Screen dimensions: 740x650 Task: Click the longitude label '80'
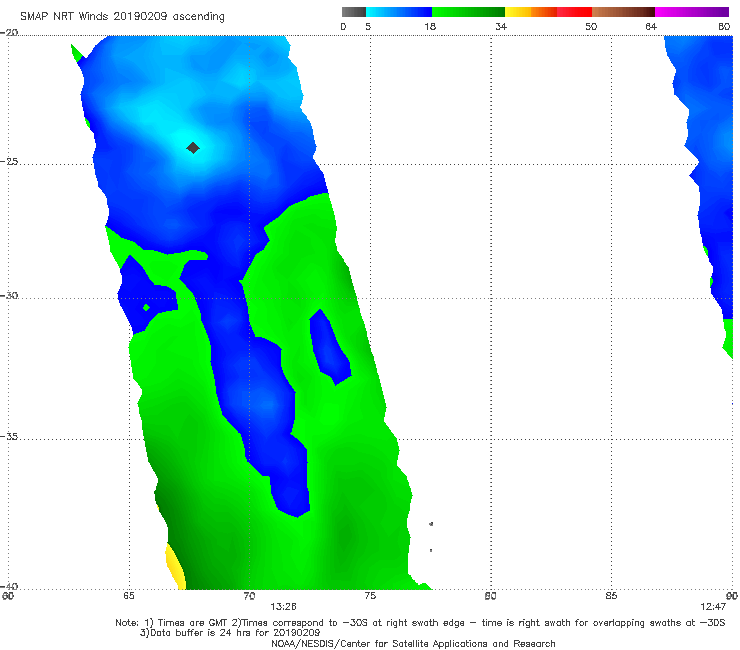pyautogui.click(x=491, y=596)
